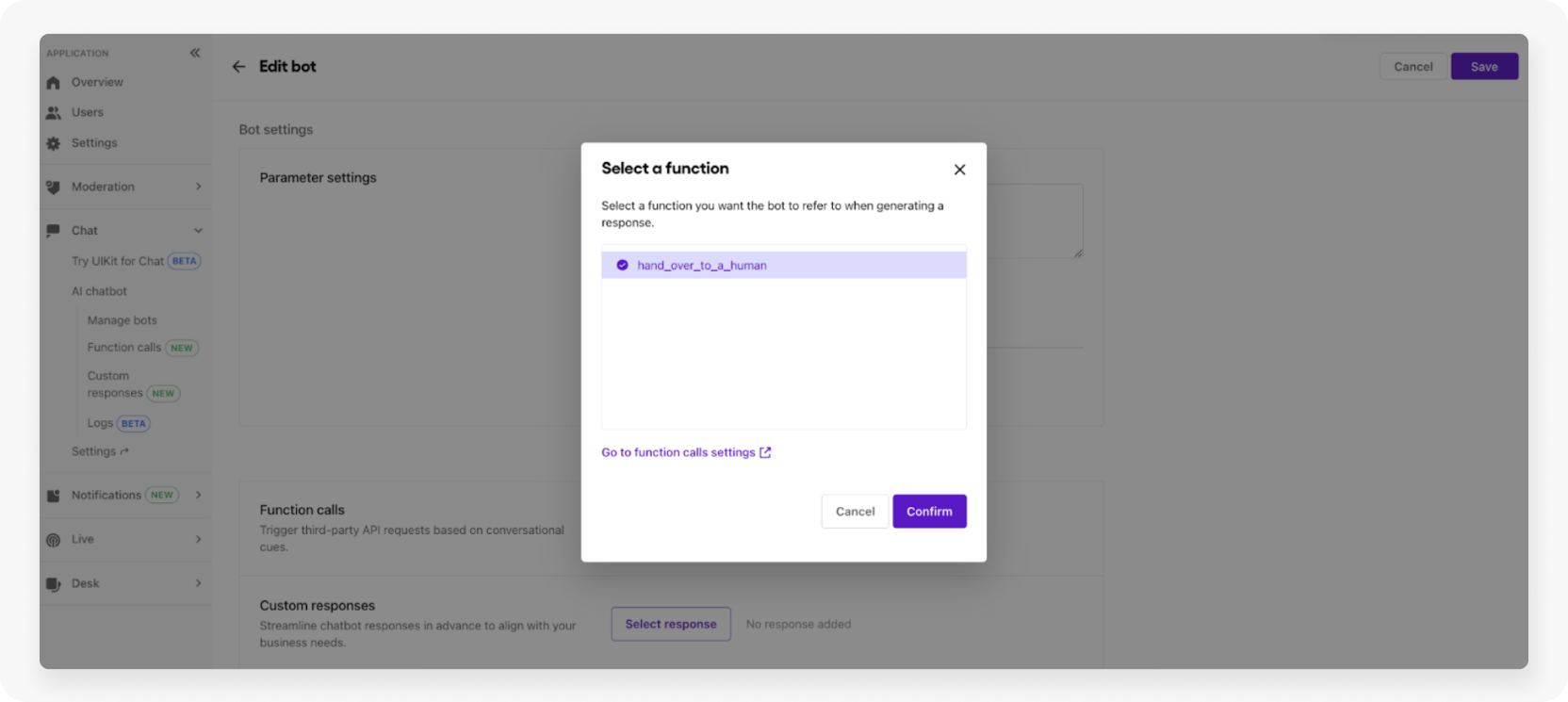Open Settings via the gear icon
Viewport: 1568px width, 702px height.
pos(54,142)
